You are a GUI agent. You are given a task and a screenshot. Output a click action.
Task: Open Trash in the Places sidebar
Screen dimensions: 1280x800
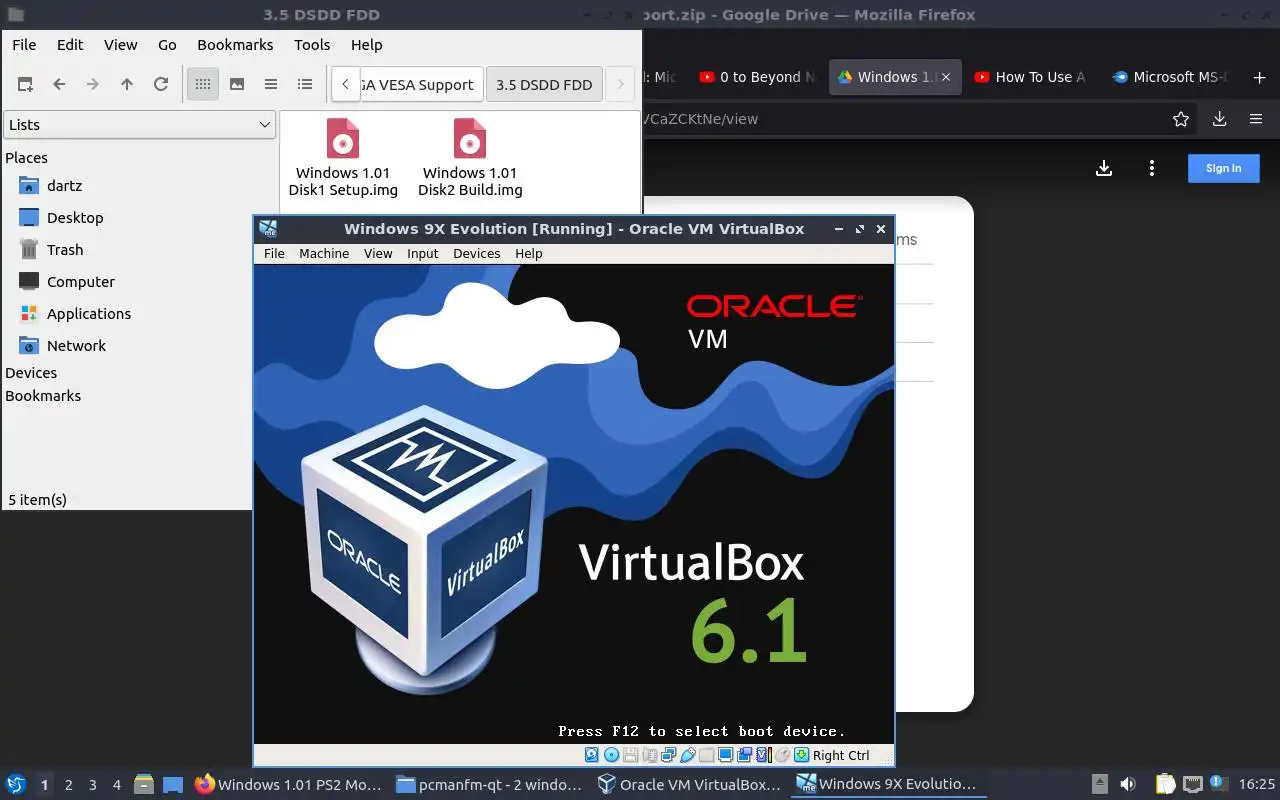tap(65, 250)
